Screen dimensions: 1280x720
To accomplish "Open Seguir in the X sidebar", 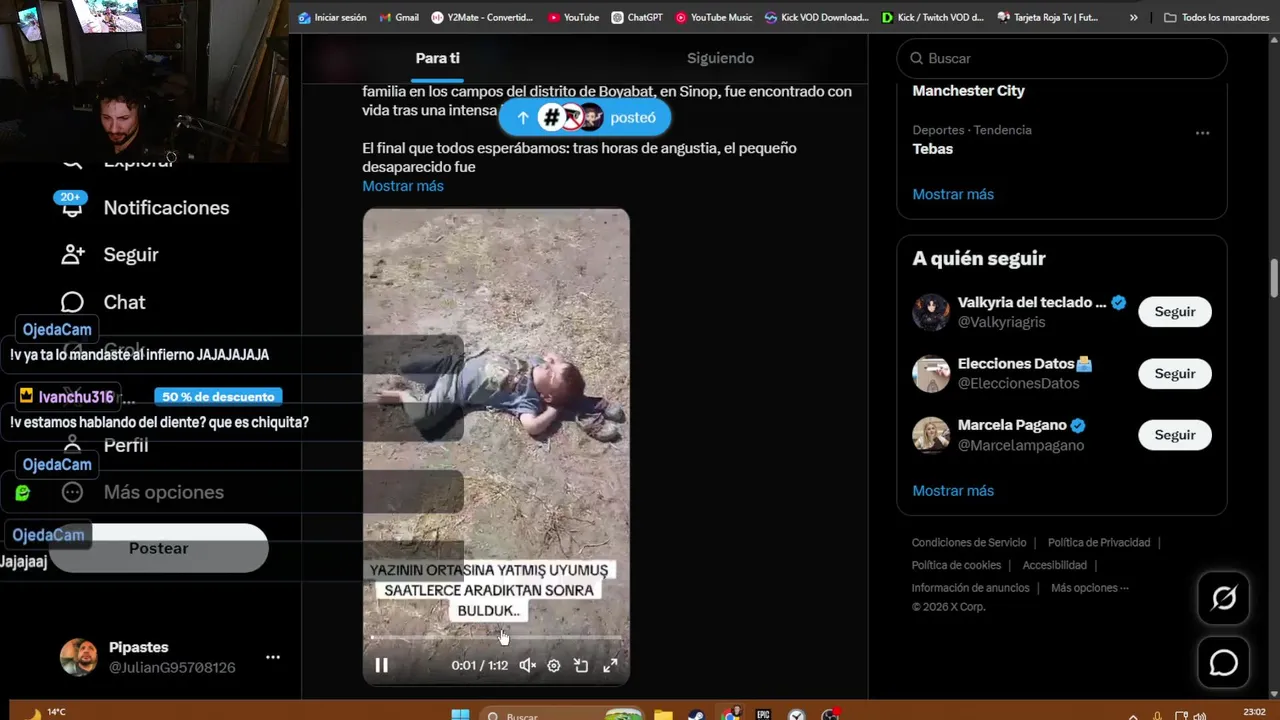I will tap(131, 254).
